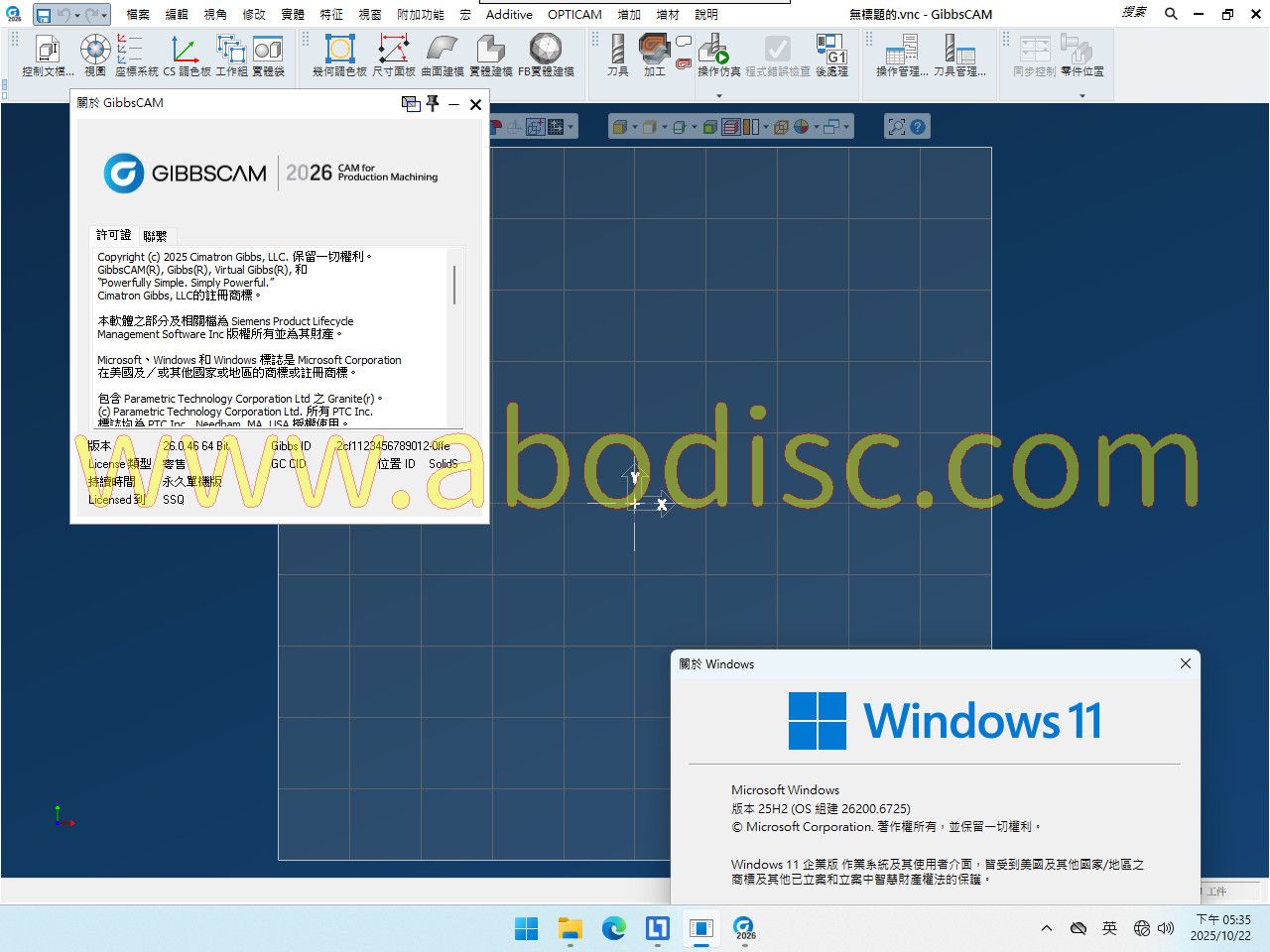Toggle the red-striped layered solid view icon

click(x=731, y=127)
